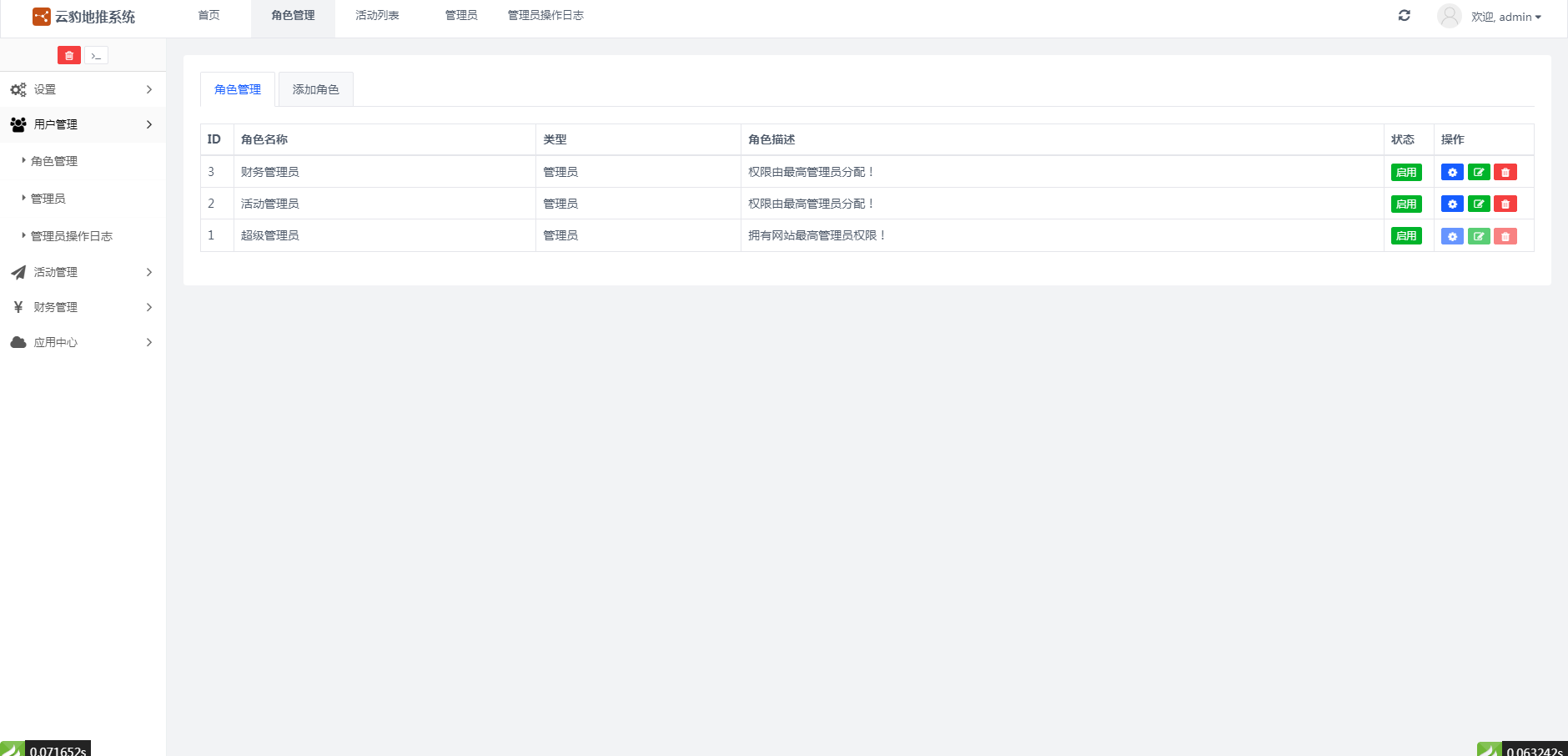The width and height of the screenshot is (1568, 756).
Task: Delete the 活动管理员 role
Action: tap(1505, 204)
